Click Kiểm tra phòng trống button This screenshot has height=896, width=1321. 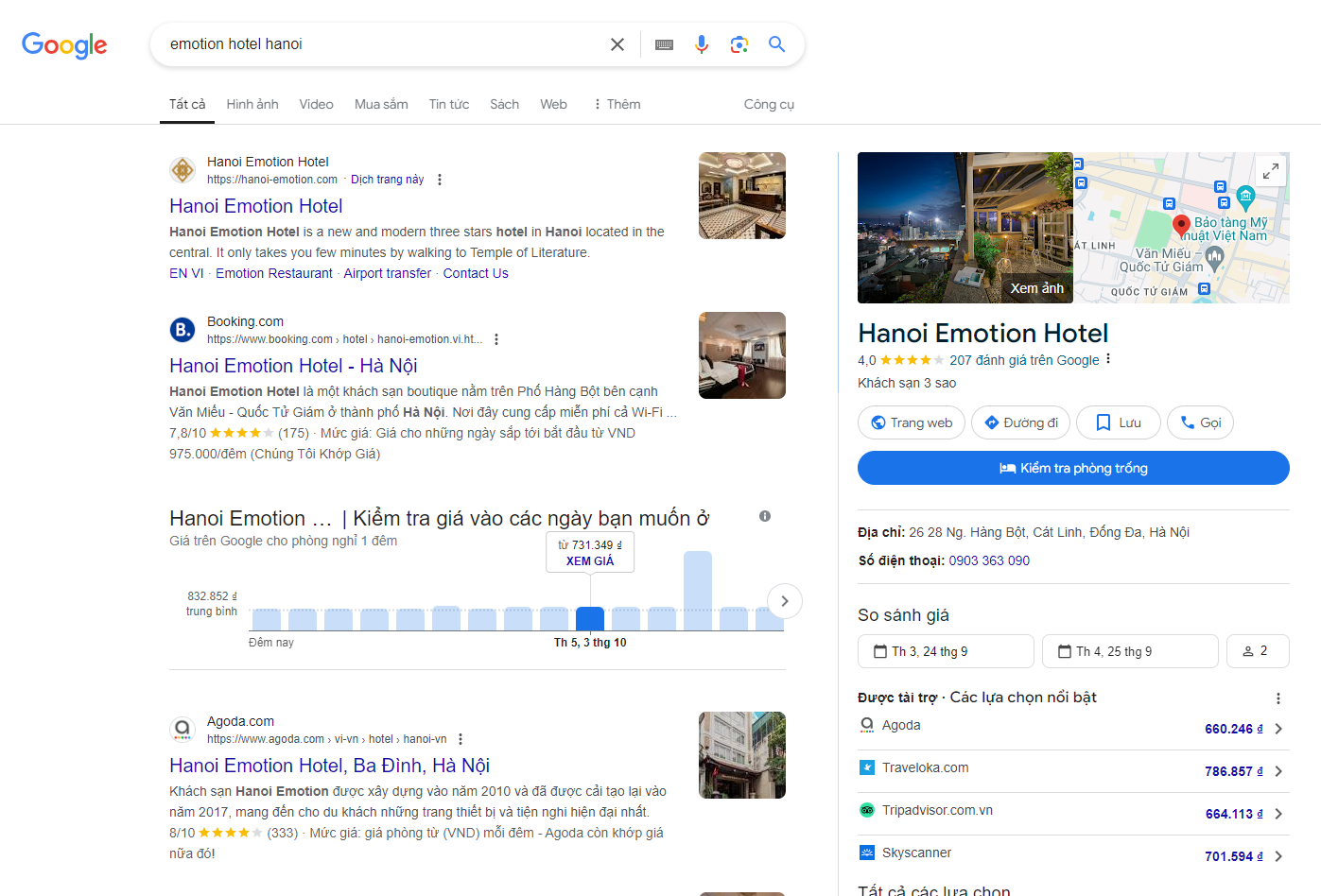tap(1073, 468)
